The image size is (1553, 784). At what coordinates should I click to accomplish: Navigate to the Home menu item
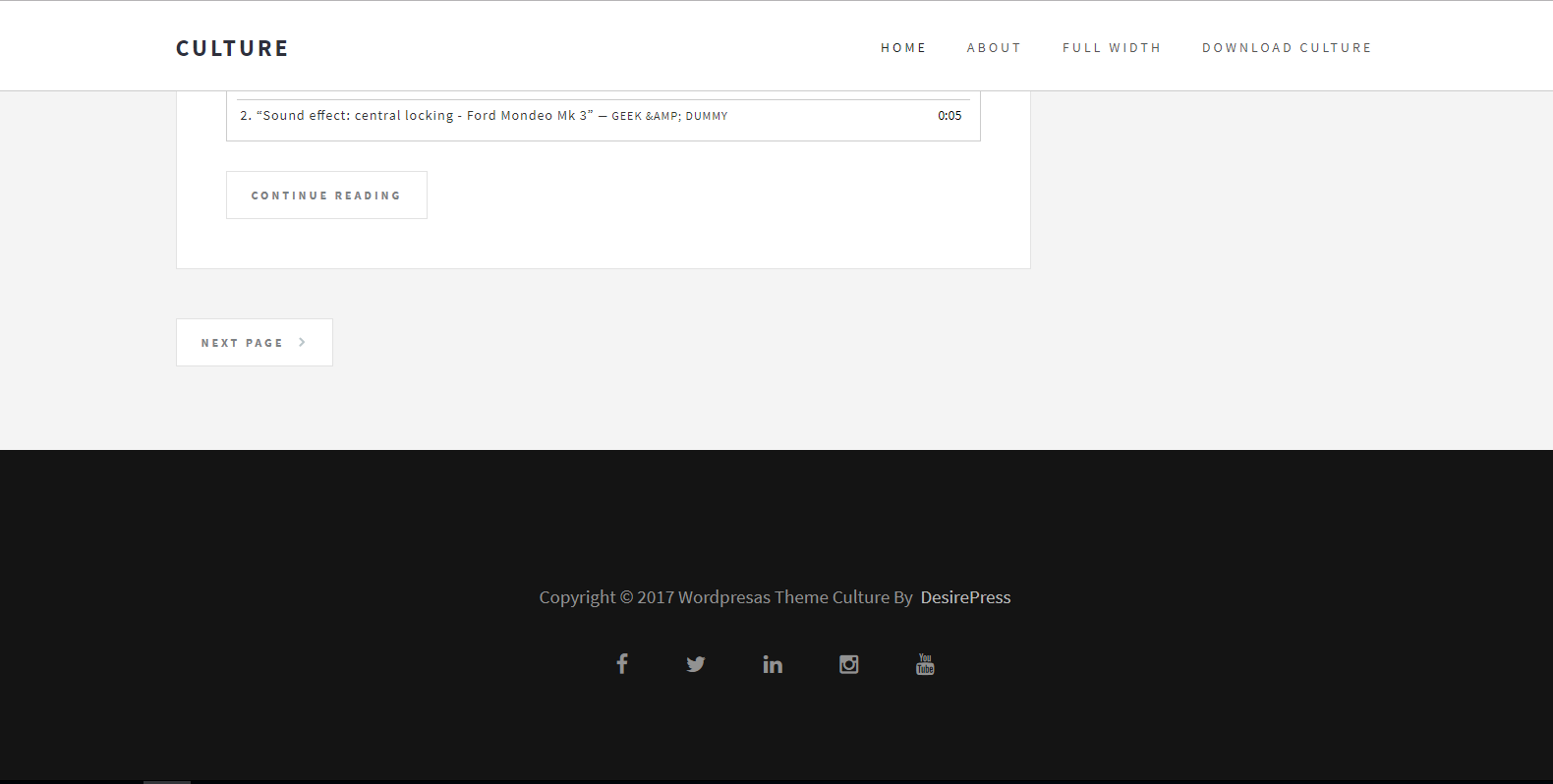903,48
